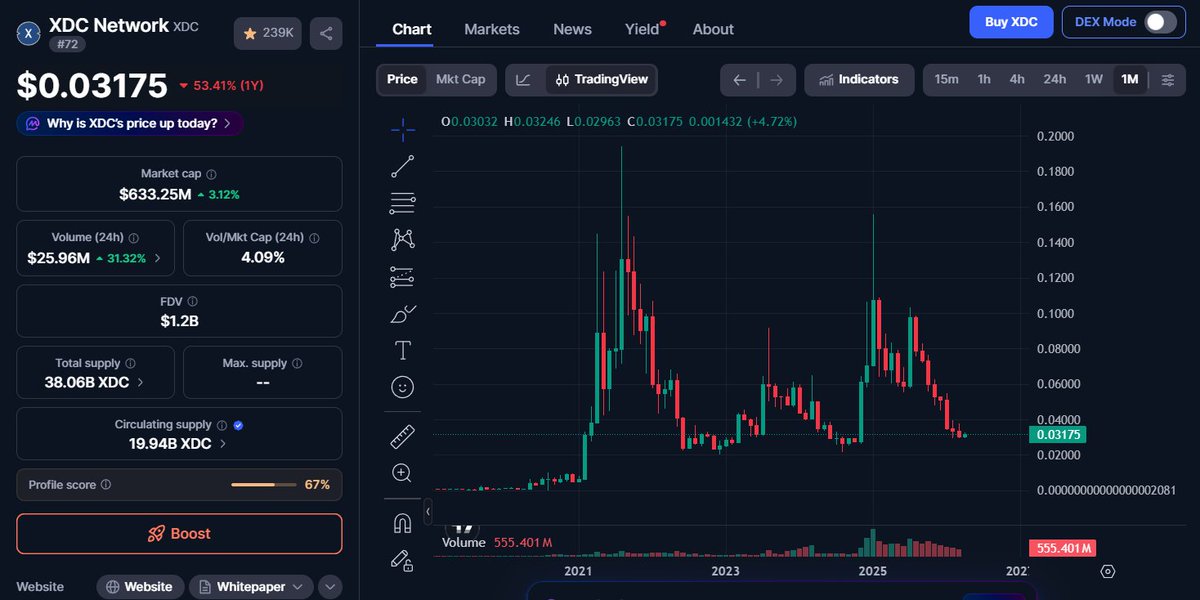Viewport: 1200px width, 600px height.
Task: Toggle the DEX Mode switch
Action: pyautogui.click(x=1160, y=22)
